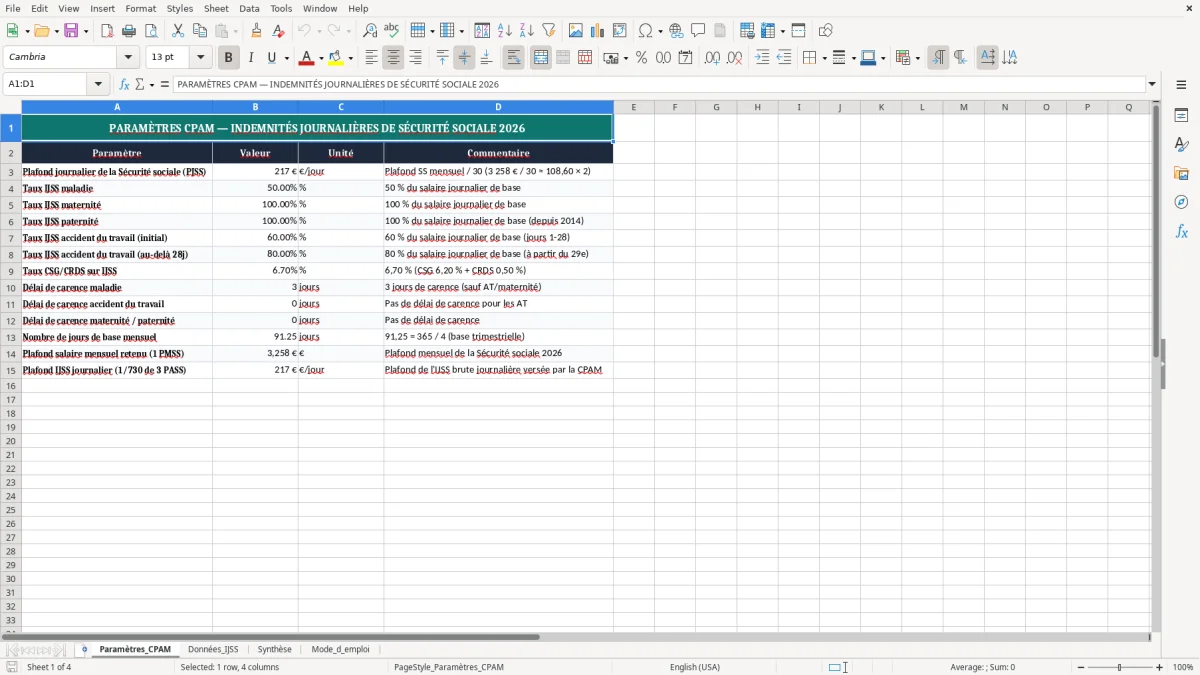This screenshot has height=675, width=1200.
Task: Apply the yellow background color swatch
Action: (x=337, y=58)
